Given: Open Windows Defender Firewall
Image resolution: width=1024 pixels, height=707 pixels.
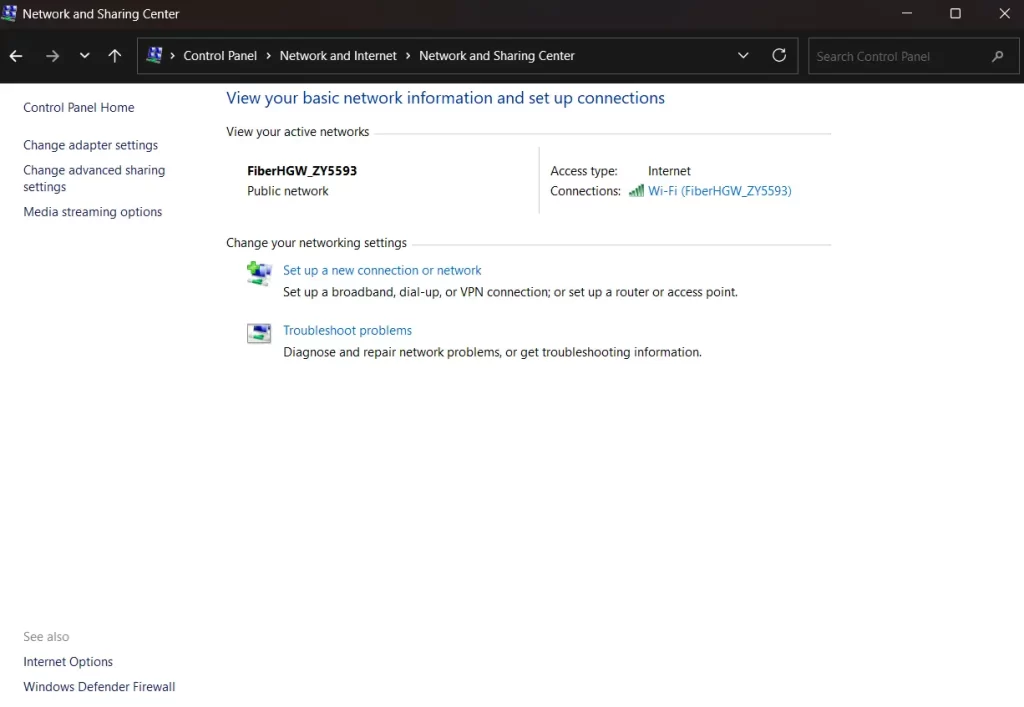Looking at the screenshot, I should coord(99,686).
